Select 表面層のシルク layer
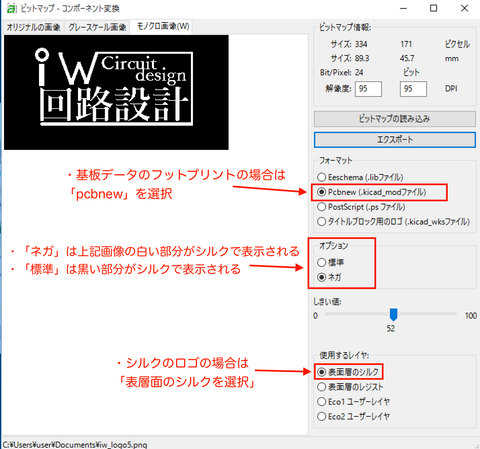The height and width of the screenshot is (449, 480). coord(348,372)
